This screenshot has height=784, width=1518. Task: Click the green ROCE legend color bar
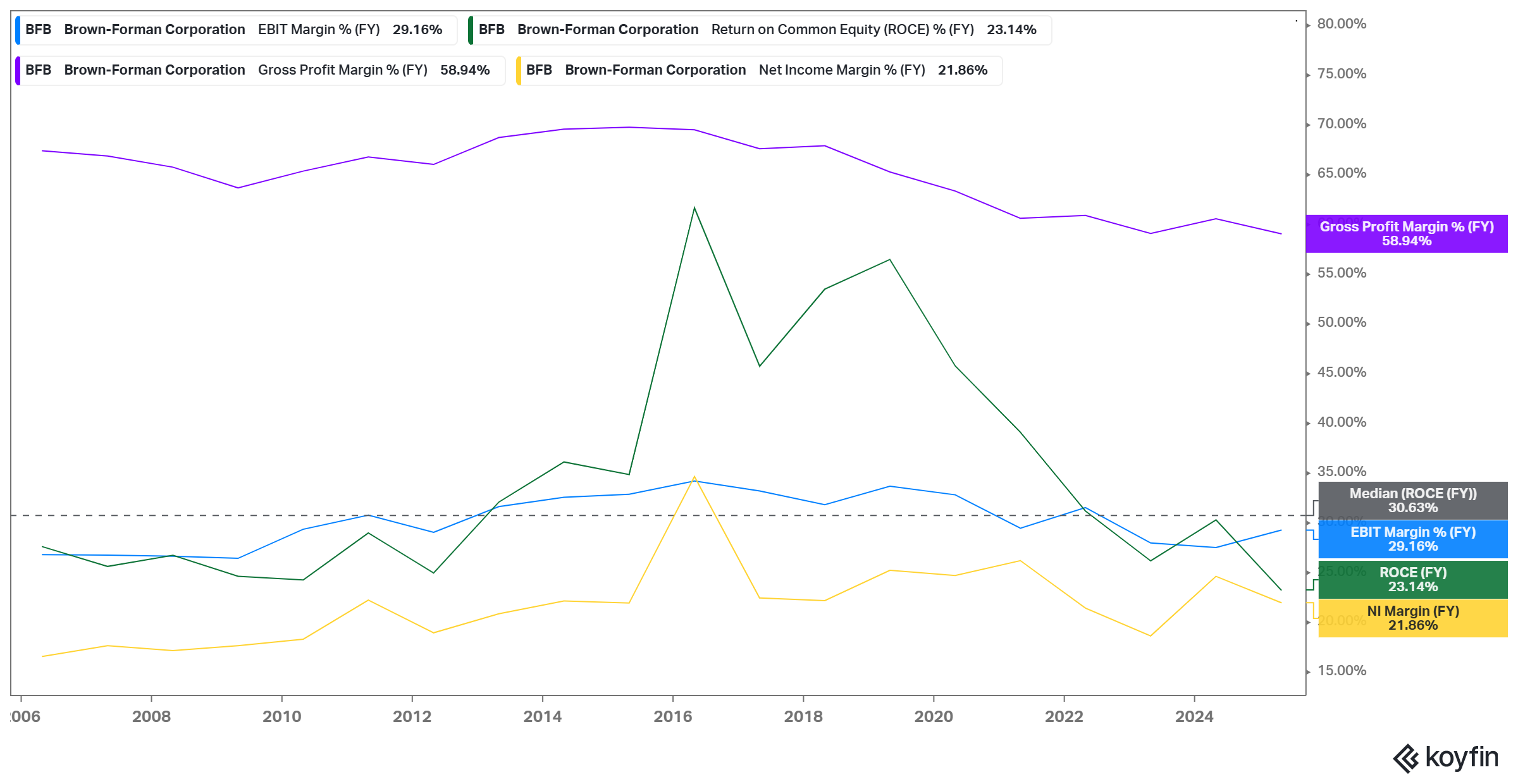[x=471, y=30]
